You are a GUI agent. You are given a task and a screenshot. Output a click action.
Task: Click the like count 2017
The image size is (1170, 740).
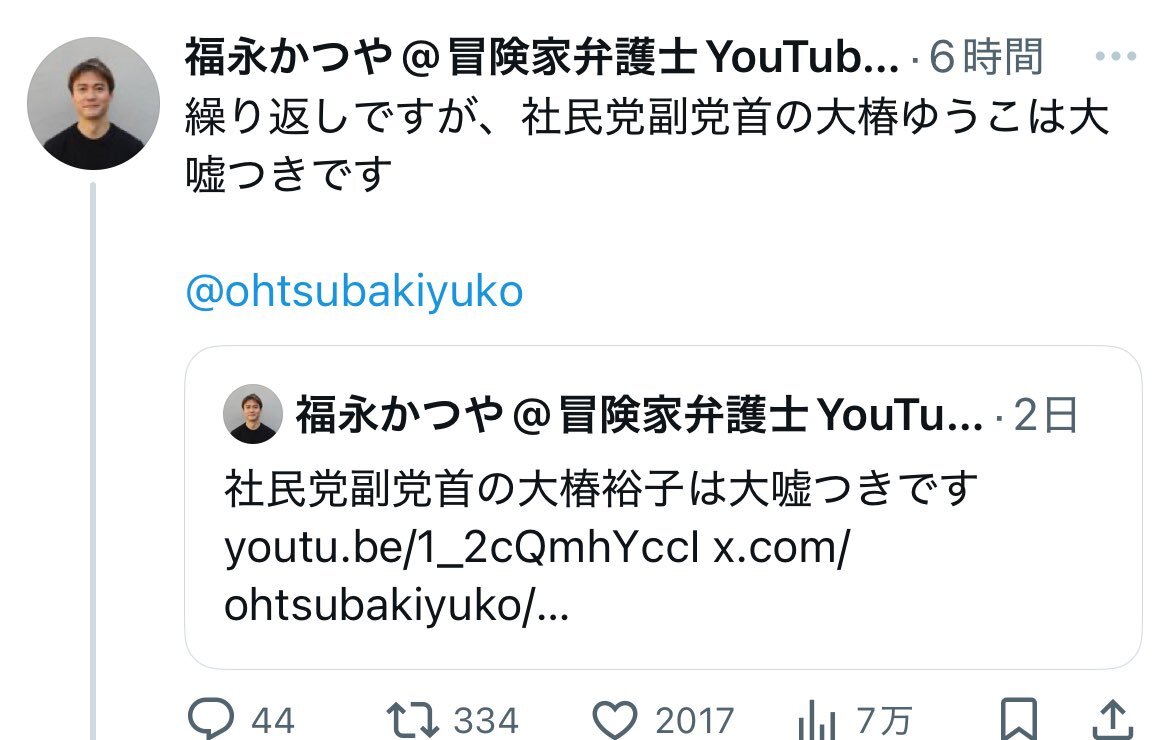[695, 721]
